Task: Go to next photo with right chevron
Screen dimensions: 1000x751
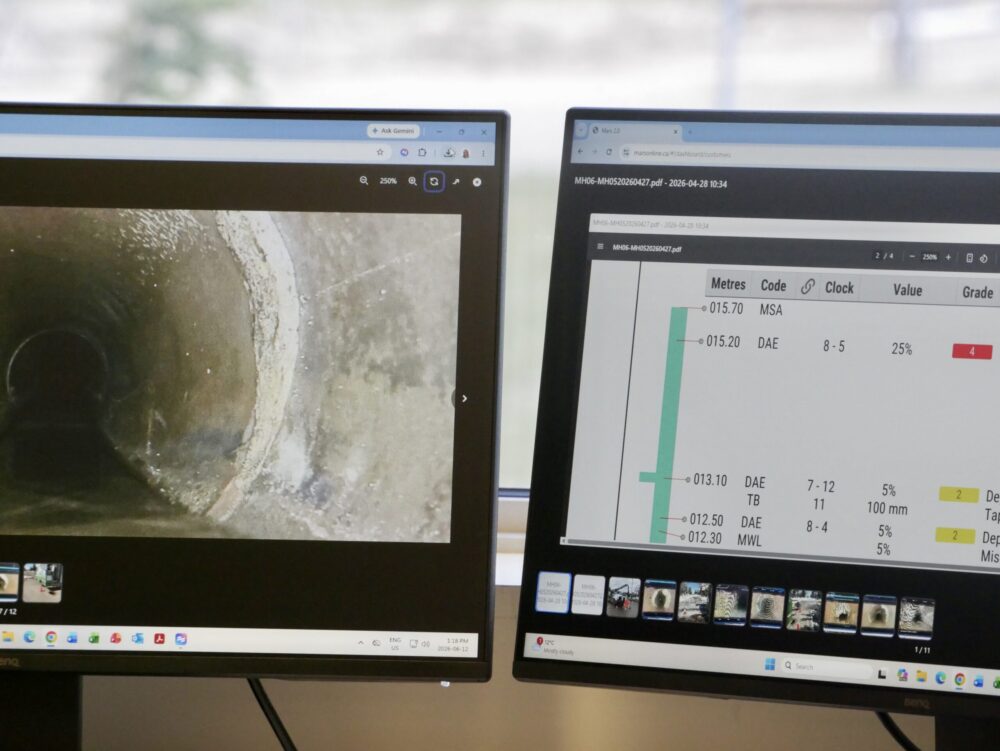Action: pyautogui.click(x=464, y=398)
